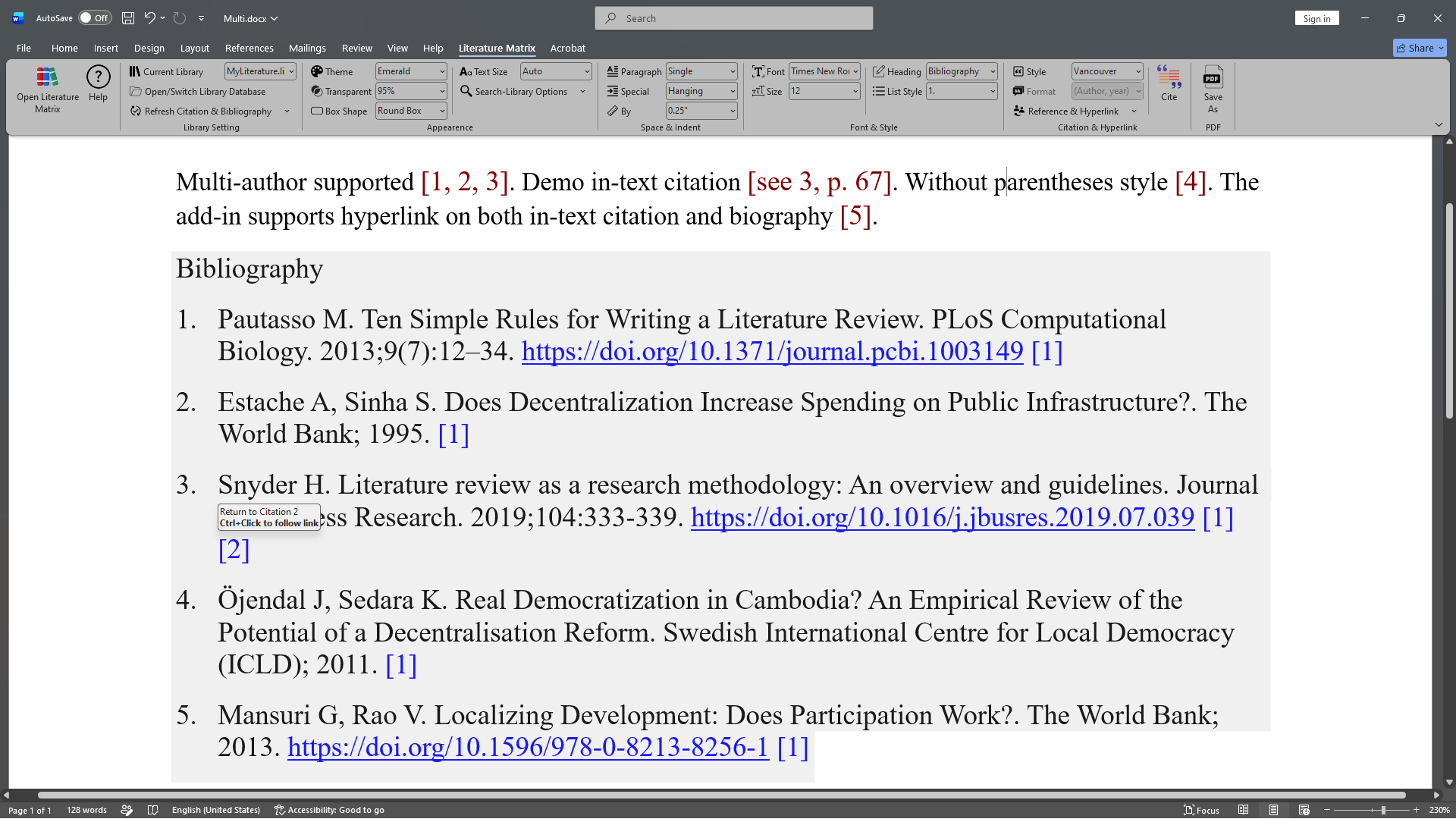1456x819 pixels.
Task: Click the List Style icon
Action: tap(879, 91)
